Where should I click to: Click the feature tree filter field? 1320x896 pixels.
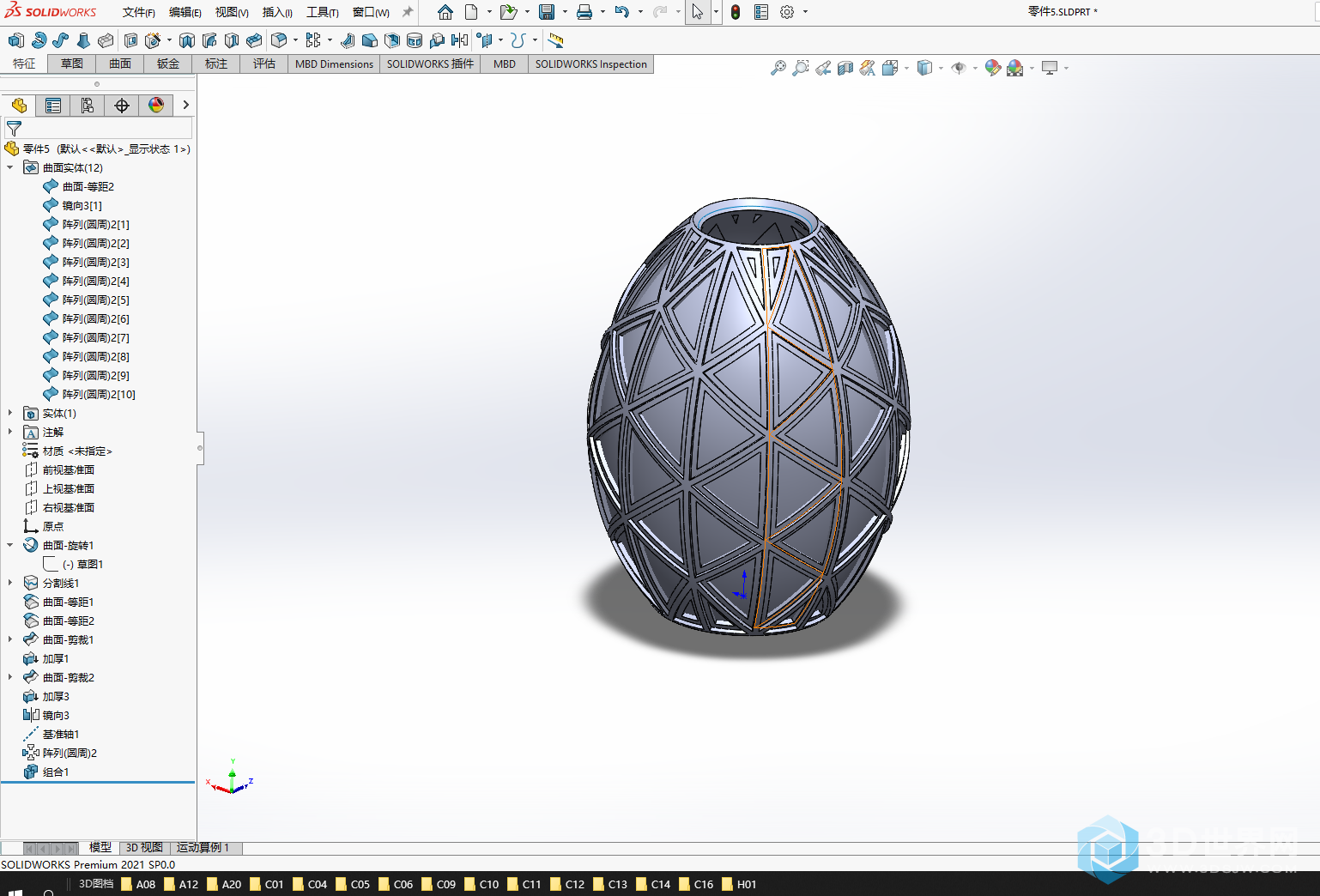click(x=99, y=129)
